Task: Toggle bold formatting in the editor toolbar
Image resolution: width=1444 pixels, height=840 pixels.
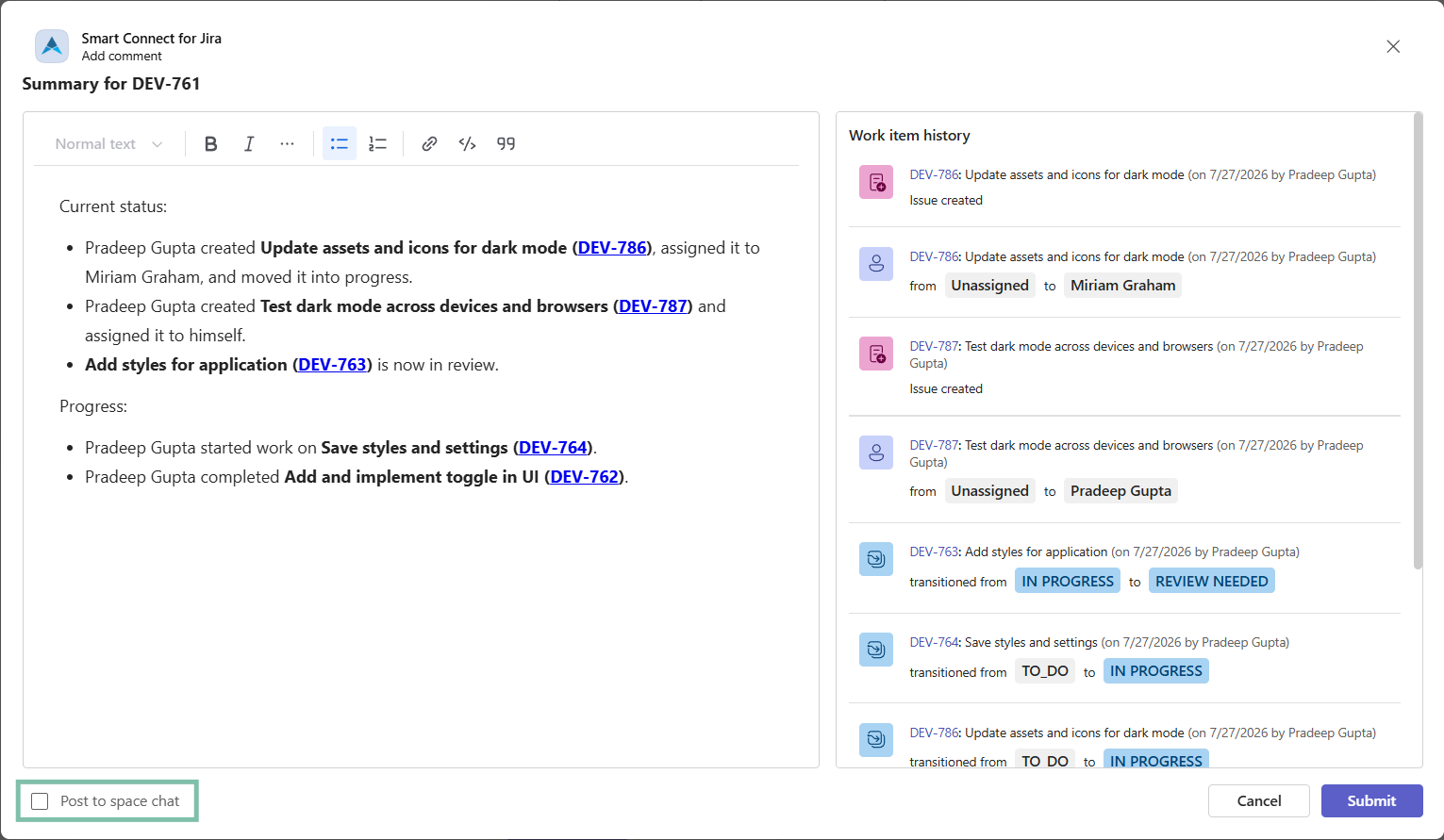Action: (210, 143)
